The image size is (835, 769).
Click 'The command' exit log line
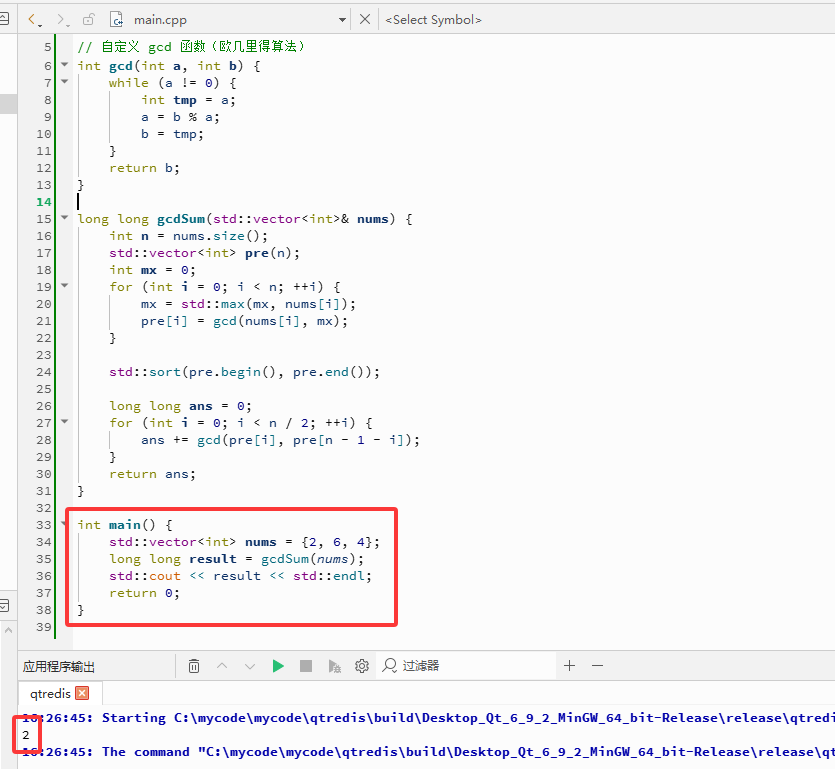pyautogui.click(x=426, y=752)
